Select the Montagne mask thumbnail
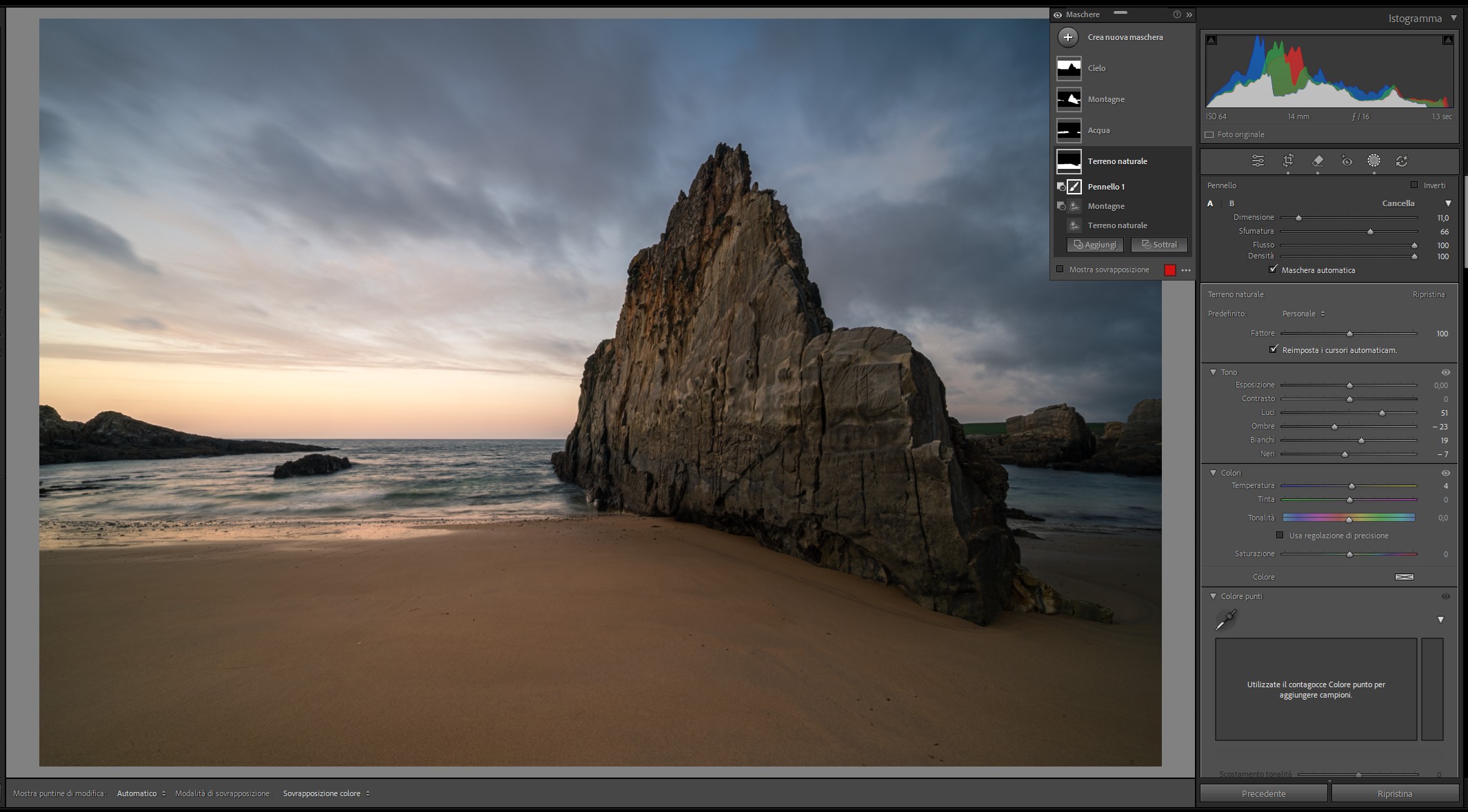This screenshot has height=812, width=1468. coord(1069,99)
